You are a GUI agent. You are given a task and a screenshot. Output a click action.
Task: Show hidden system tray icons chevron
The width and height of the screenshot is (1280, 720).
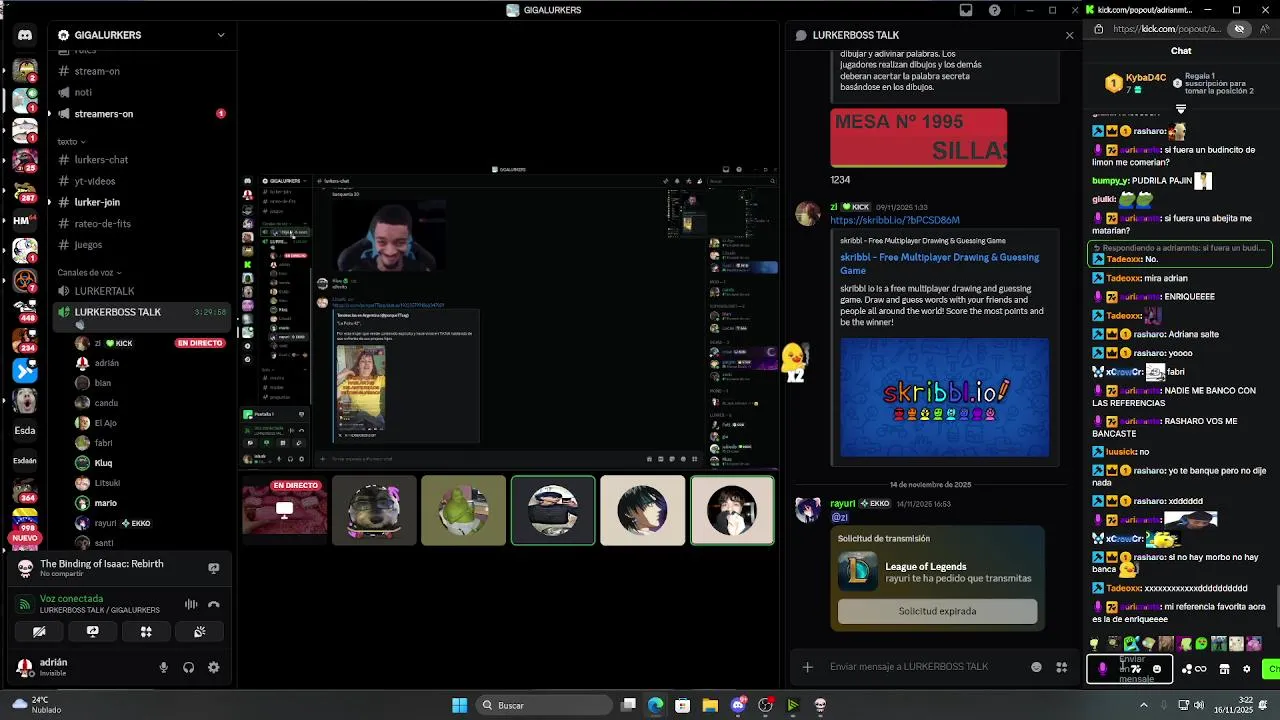point(1144,705)
